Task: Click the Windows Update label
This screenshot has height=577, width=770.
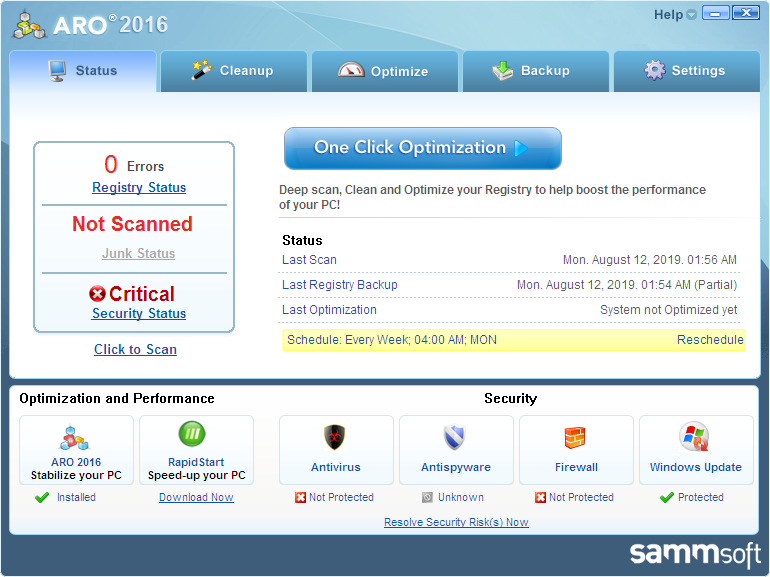Action: coord(696,467)
